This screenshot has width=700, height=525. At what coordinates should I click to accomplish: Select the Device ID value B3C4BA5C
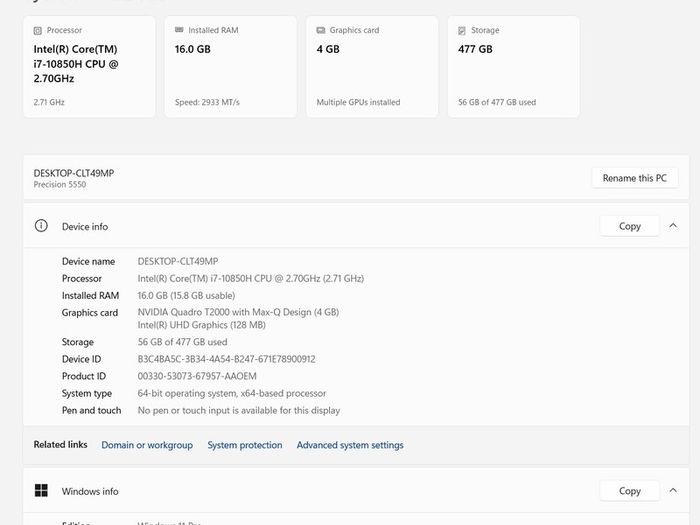226,359
